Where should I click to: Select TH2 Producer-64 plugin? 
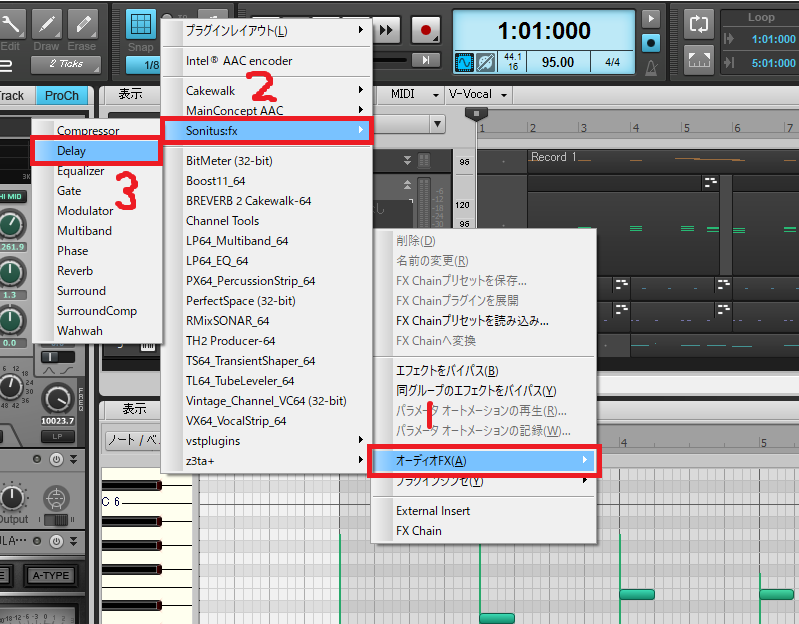point(265,341)
